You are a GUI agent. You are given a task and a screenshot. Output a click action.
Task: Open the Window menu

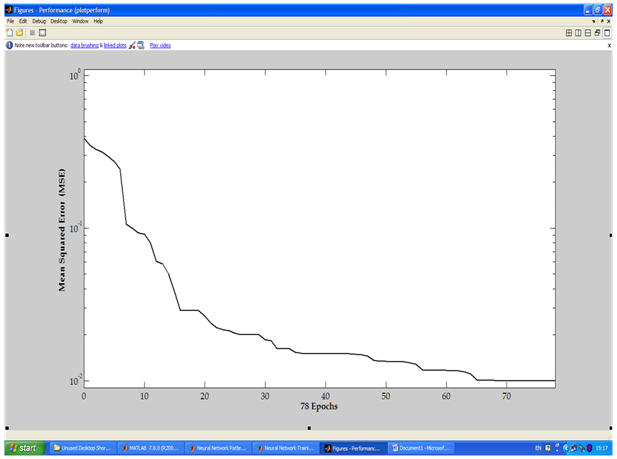point(80,20)
